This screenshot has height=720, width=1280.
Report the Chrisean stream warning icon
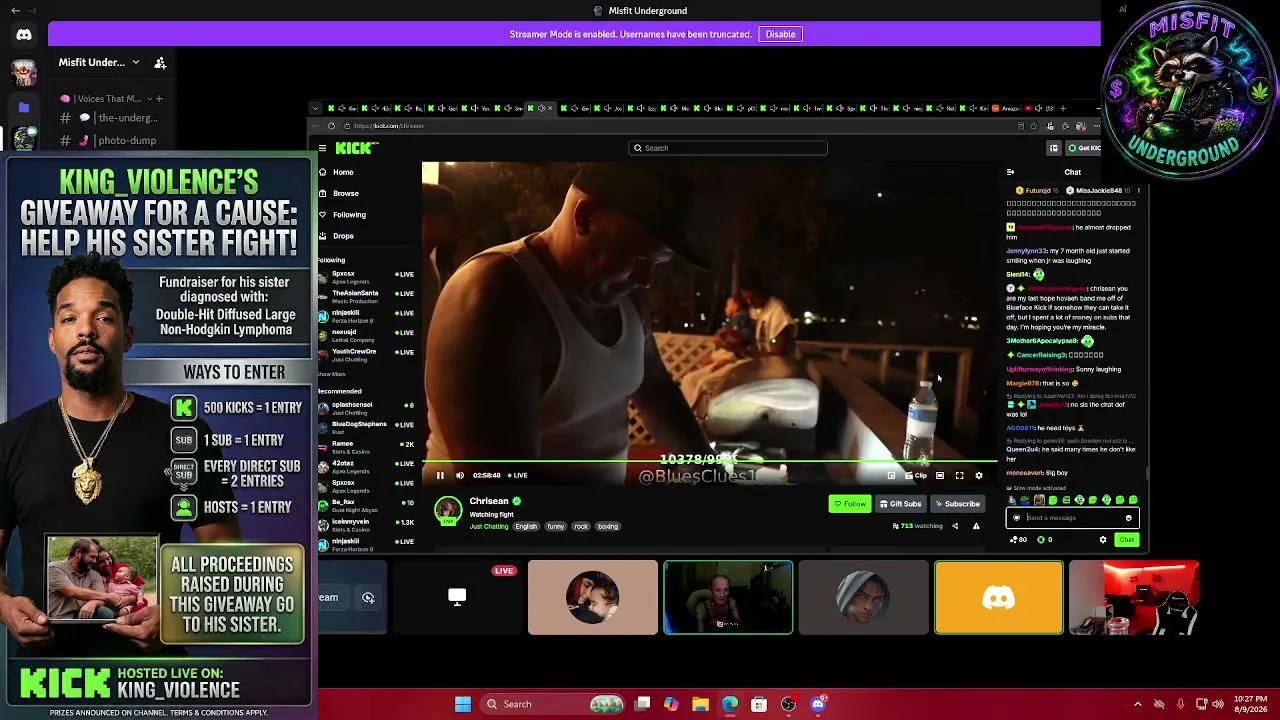976,526
